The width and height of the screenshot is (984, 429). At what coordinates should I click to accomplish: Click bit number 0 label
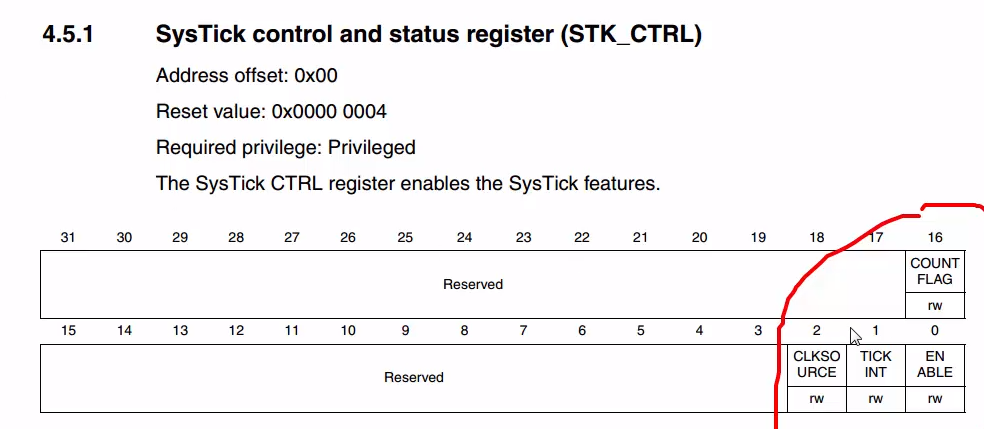934,331
